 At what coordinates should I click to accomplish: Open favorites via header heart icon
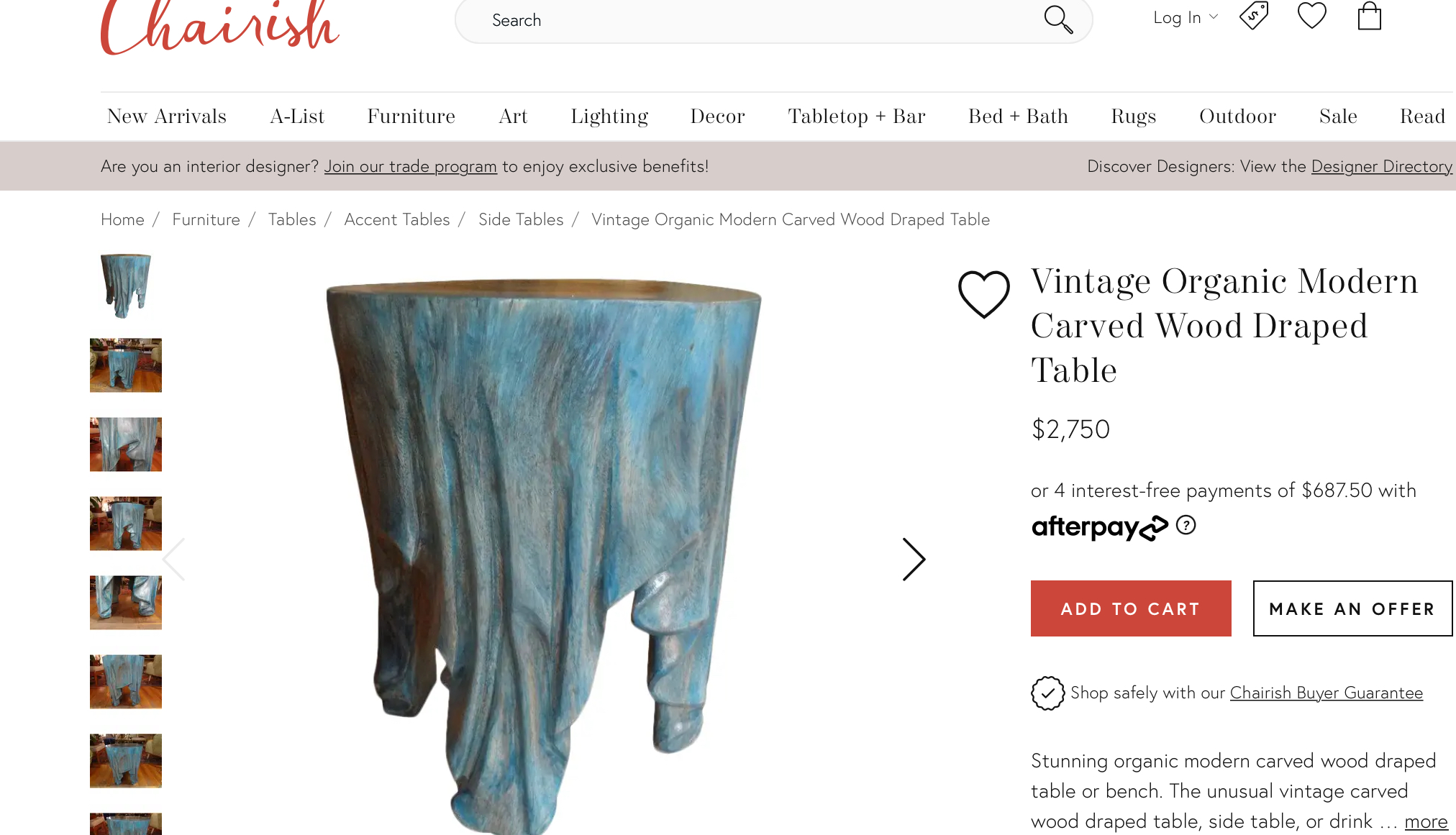click(1311, 16)
